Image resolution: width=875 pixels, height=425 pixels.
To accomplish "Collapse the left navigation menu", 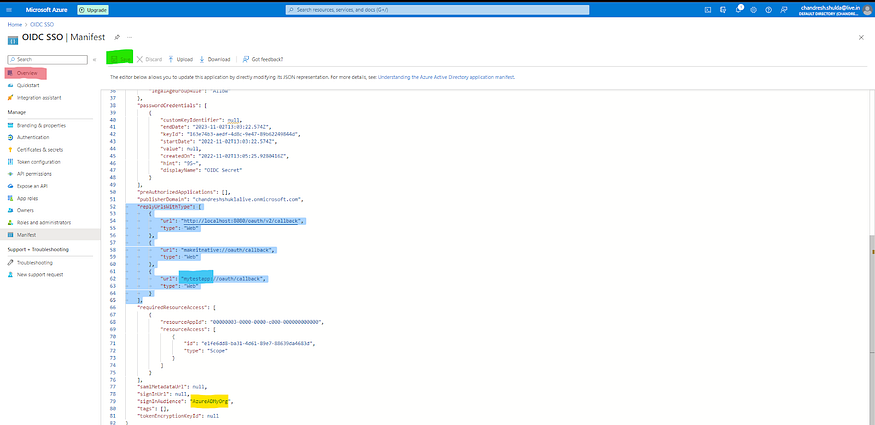I will click(94, 59).
